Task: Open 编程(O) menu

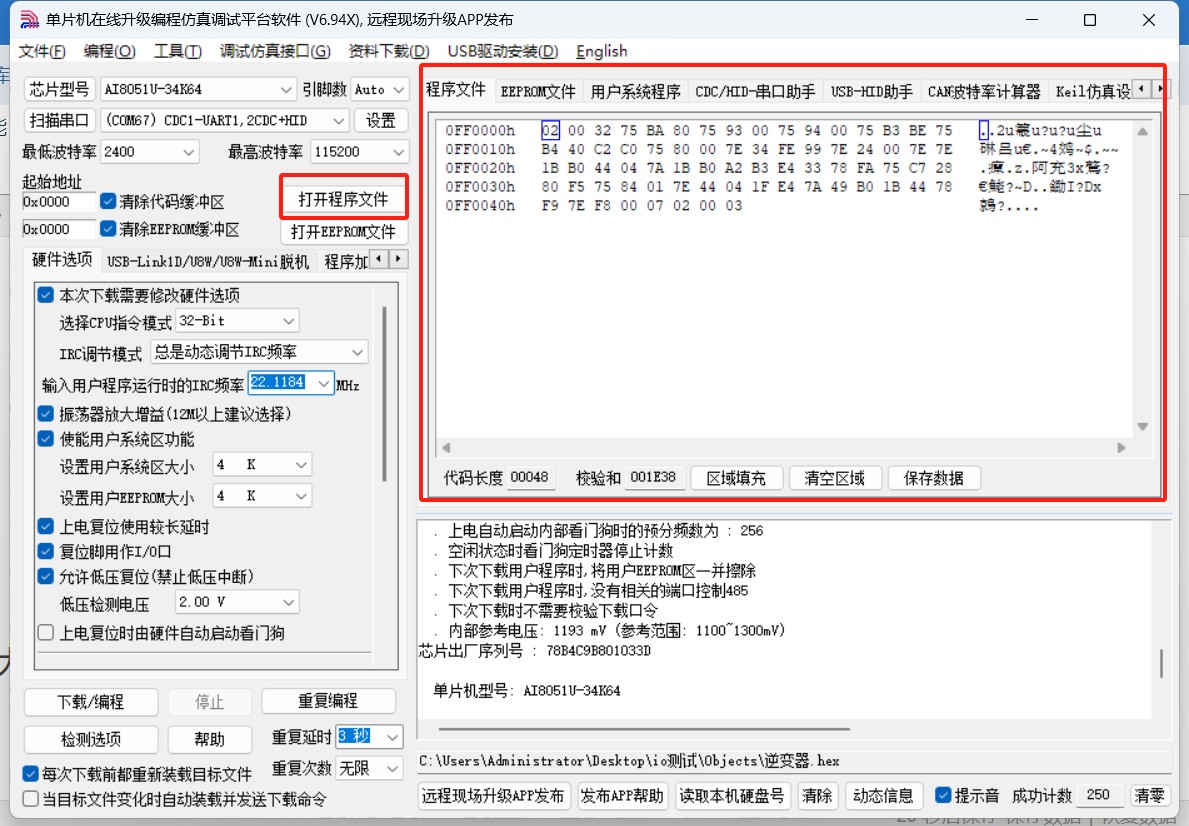Action: [x=109, y=51]
